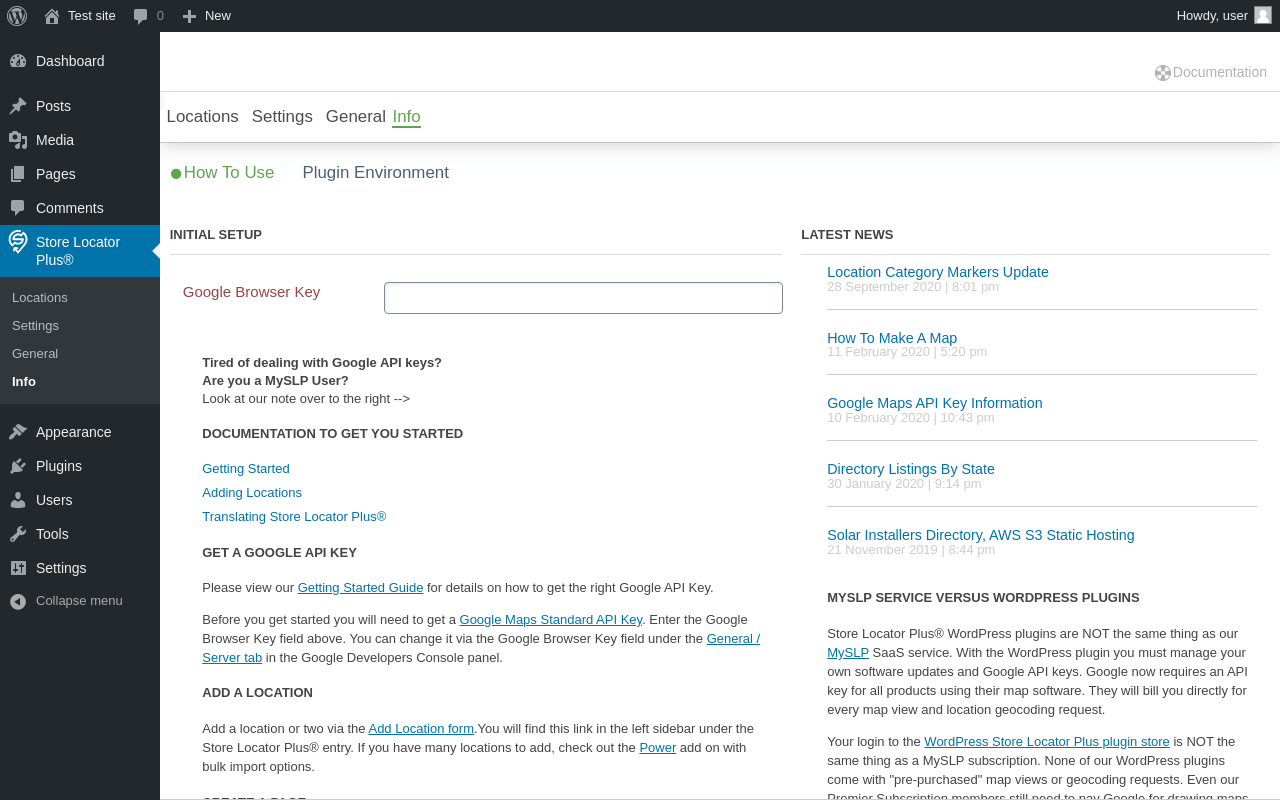Click the Posts pin icon
Viewport: 1280px width, 800px height.
tap(18, 106)
